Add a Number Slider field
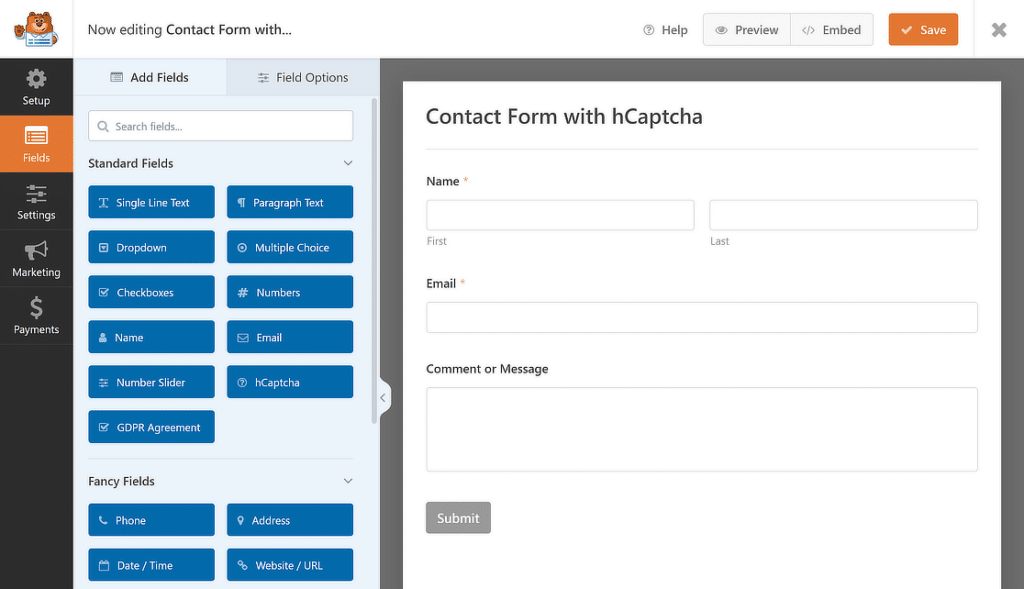This screenshot has height=589, width=1024. point(152,382)
